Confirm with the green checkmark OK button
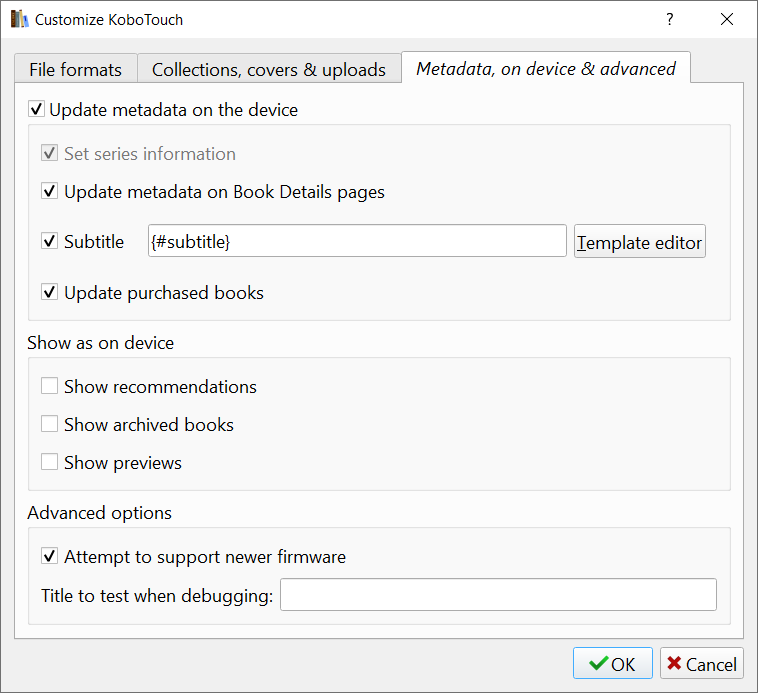The image size is (758, 693). (612, 664)
